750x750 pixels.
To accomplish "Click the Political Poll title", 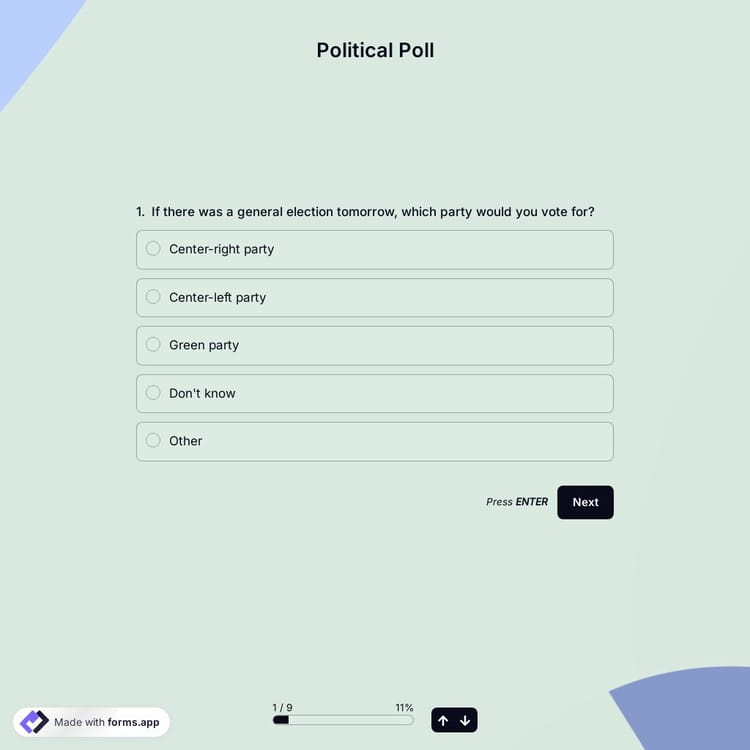I will click(375, 50).
